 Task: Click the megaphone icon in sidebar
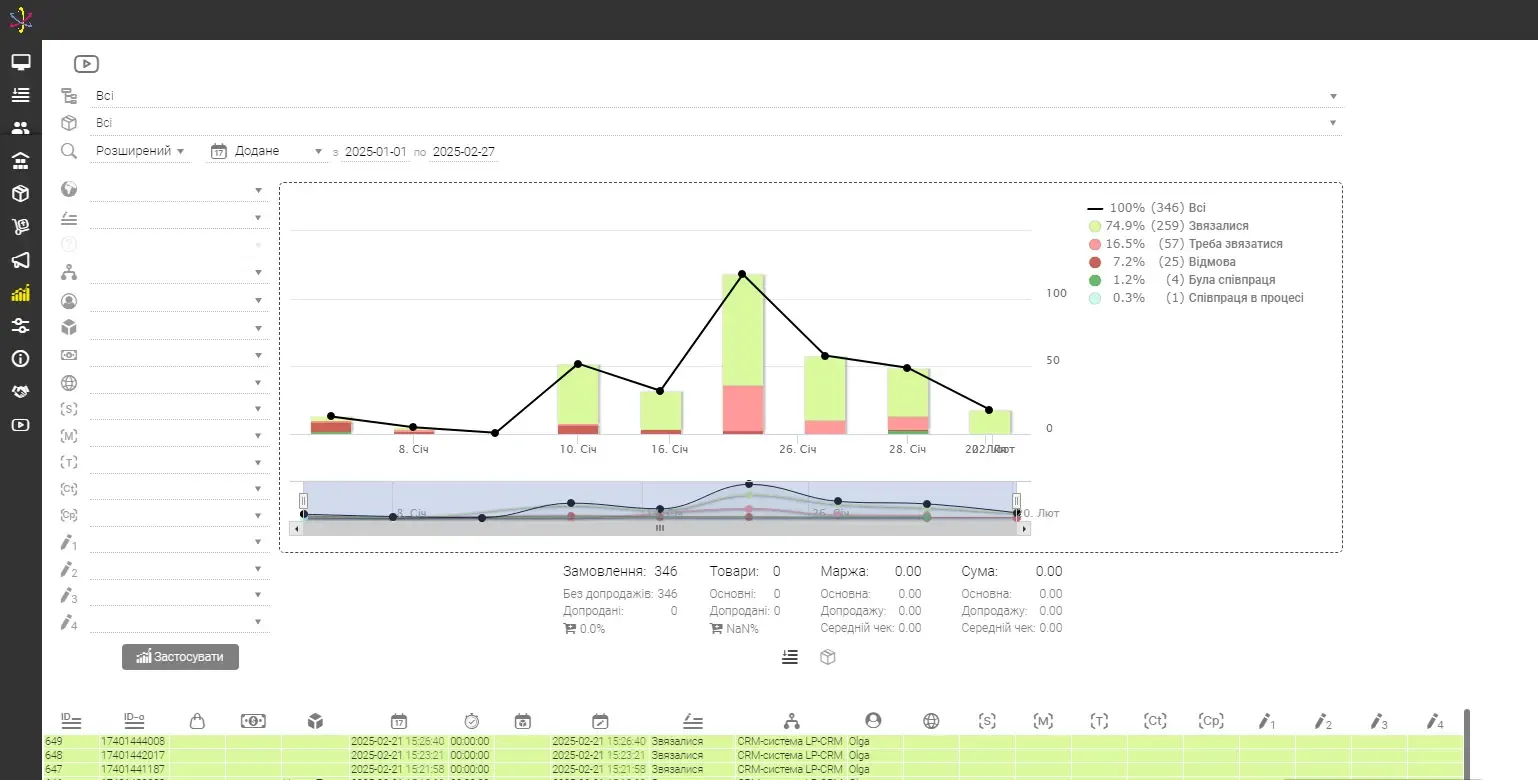pos(20,260)
